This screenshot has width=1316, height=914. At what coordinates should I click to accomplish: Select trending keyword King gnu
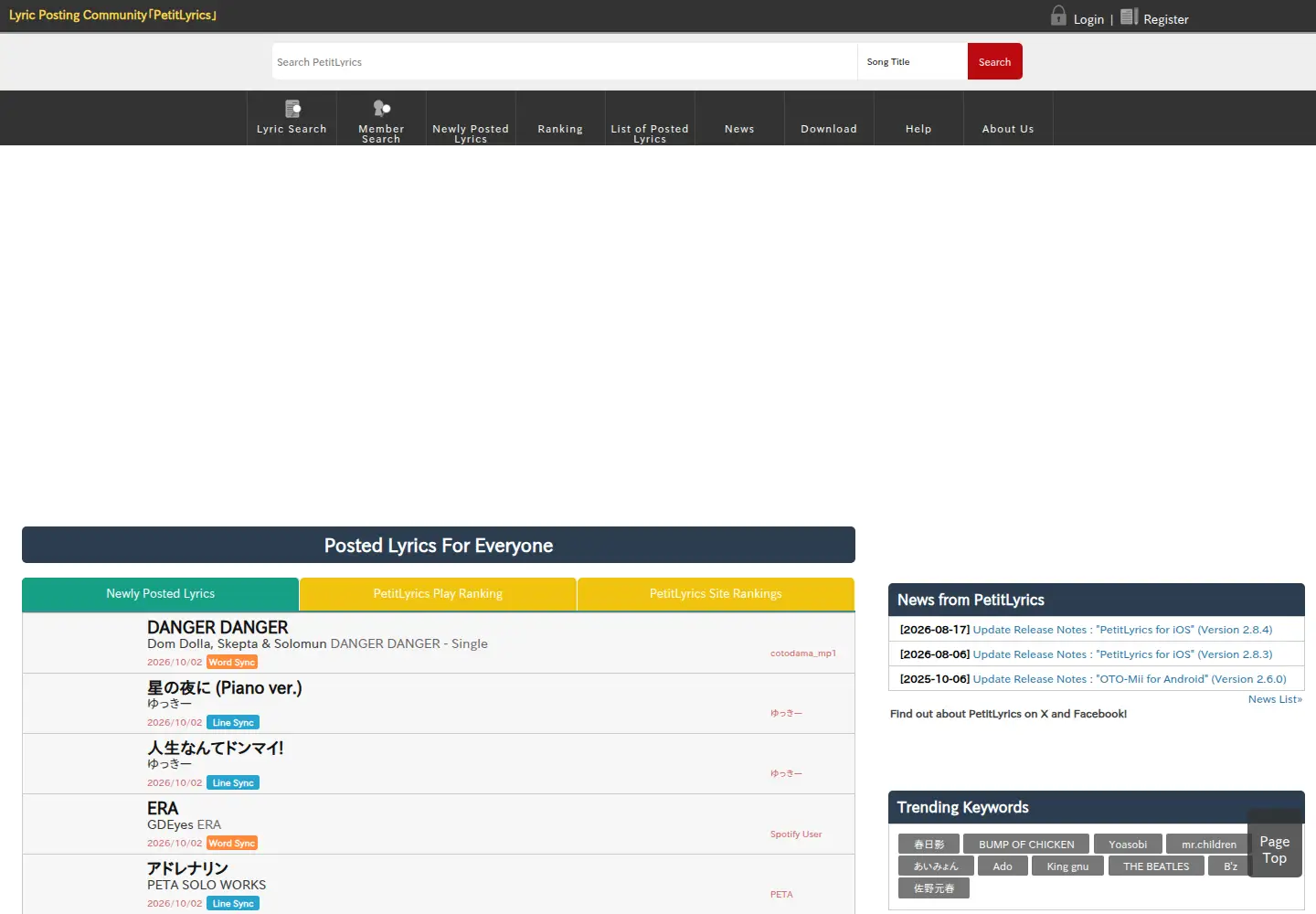1067,866
